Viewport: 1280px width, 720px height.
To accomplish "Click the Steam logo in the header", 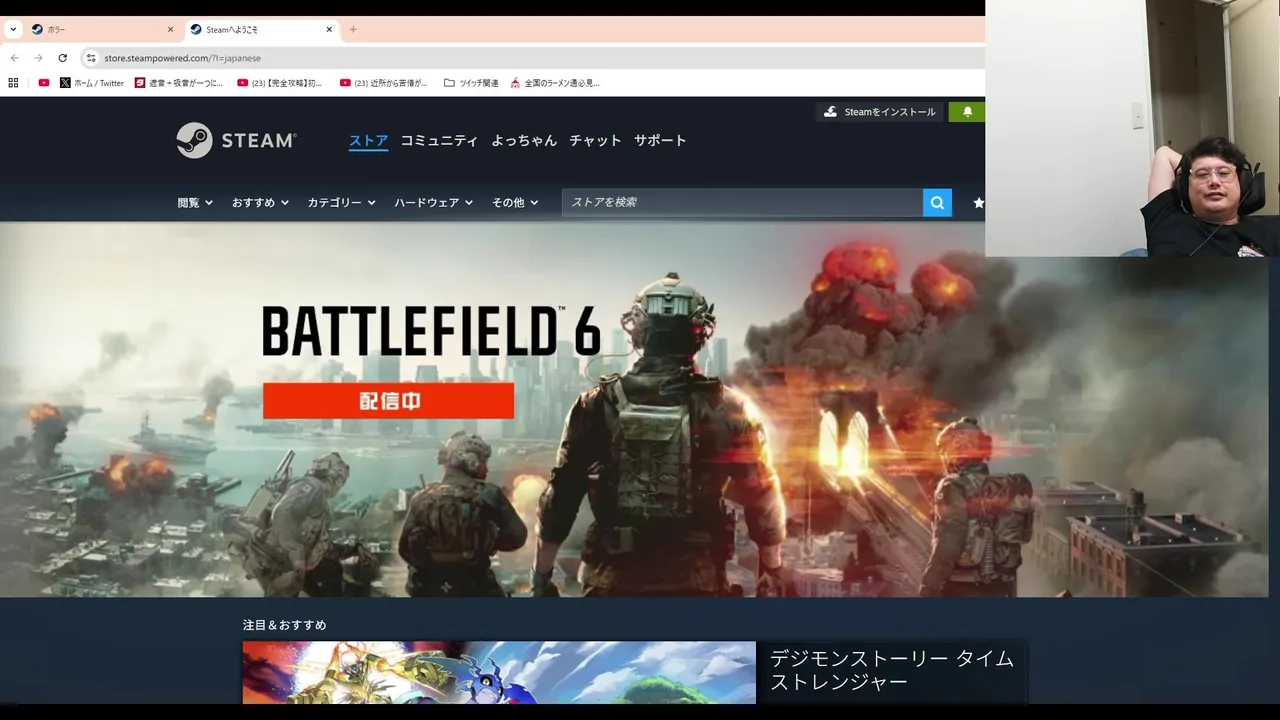I will coord(236,140).
